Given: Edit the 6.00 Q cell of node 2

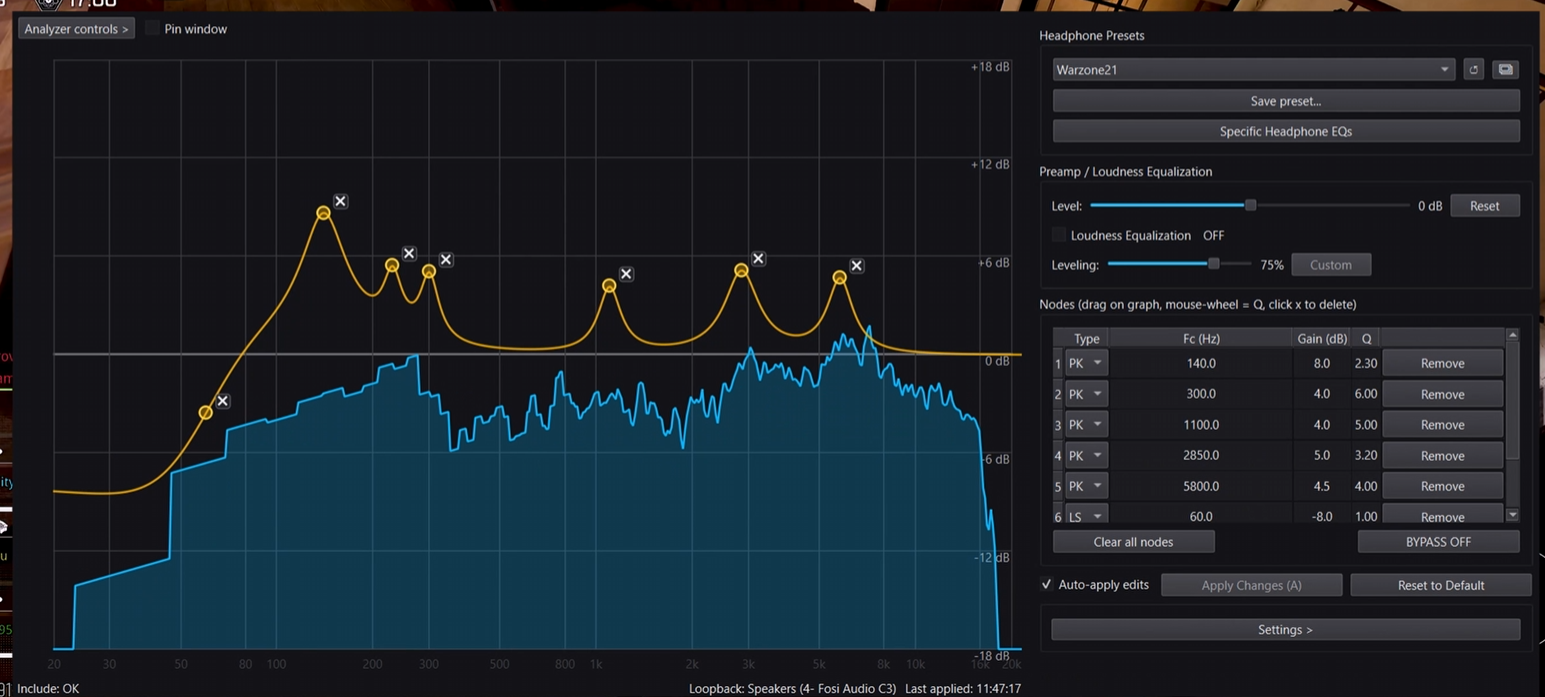Looking at the screenshot, I should click(x=1365, y=394).
